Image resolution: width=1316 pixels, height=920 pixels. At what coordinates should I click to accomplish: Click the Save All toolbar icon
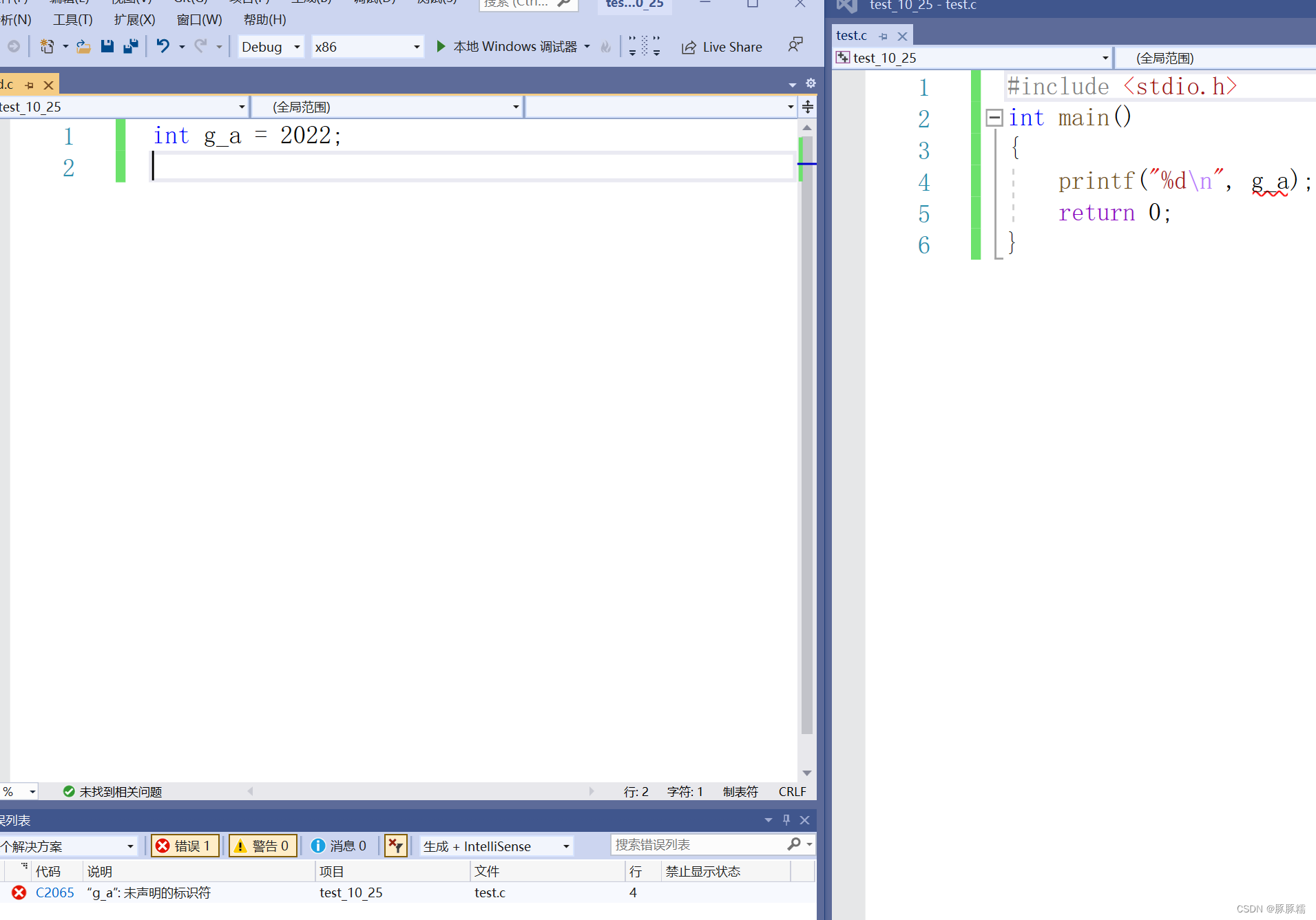point(130,47)
